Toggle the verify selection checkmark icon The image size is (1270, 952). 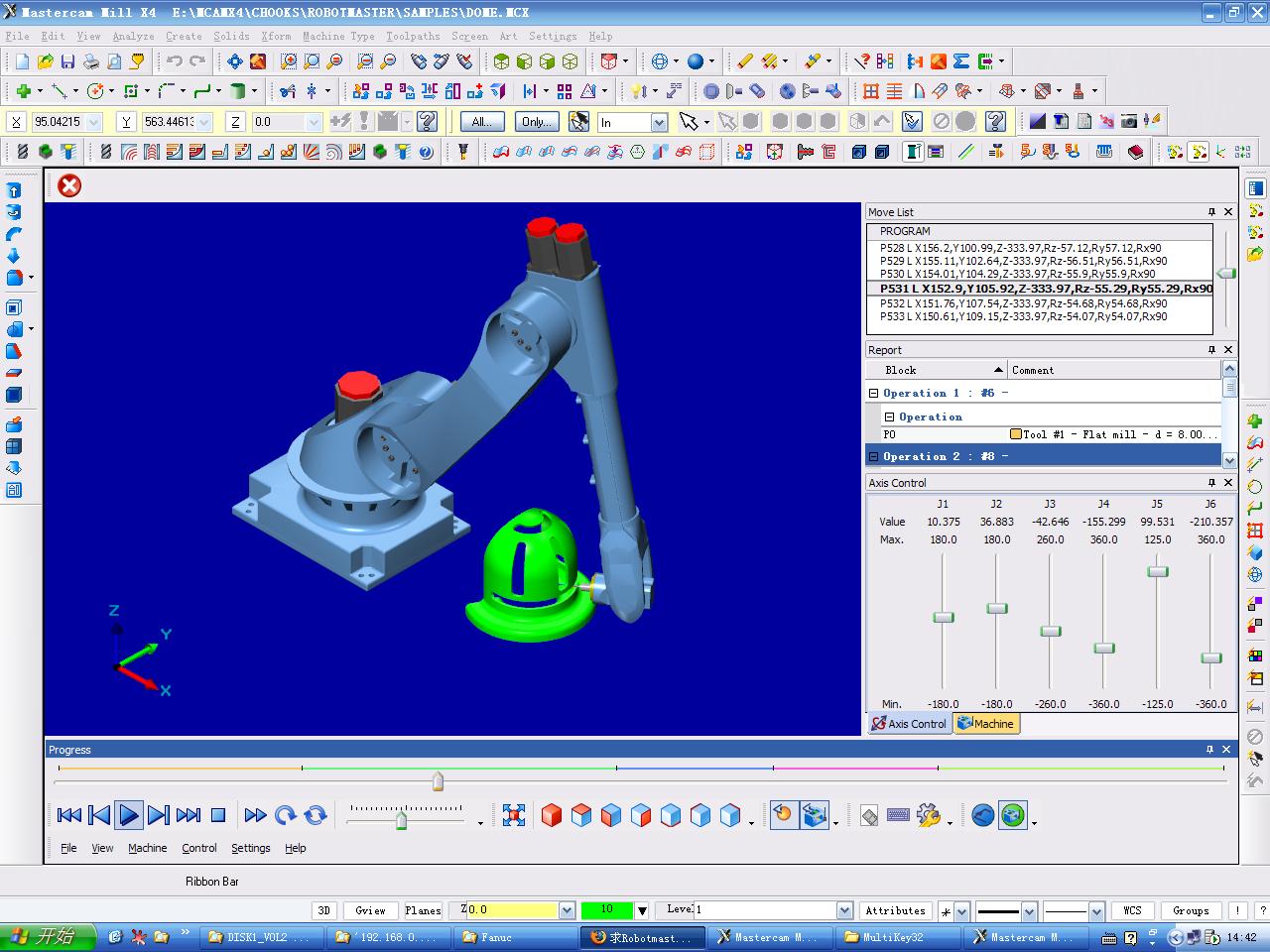(913, 121)
